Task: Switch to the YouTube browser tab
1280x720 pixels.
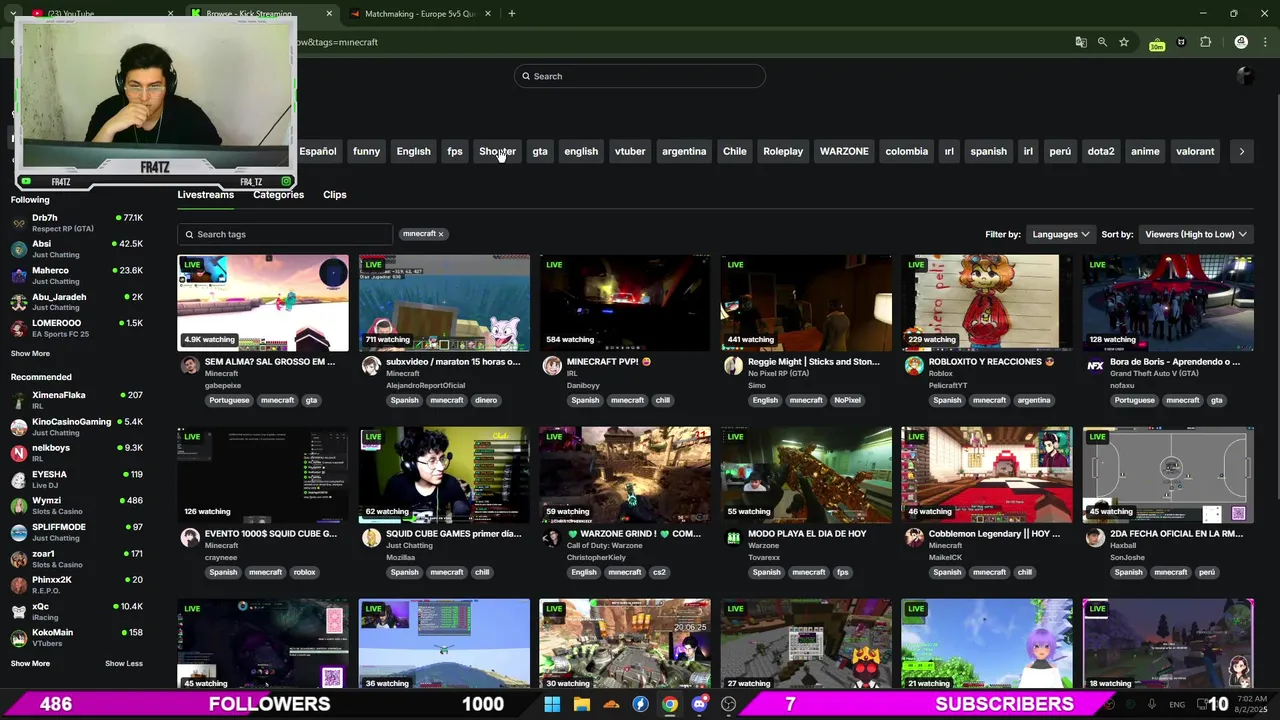Action: 100,14
